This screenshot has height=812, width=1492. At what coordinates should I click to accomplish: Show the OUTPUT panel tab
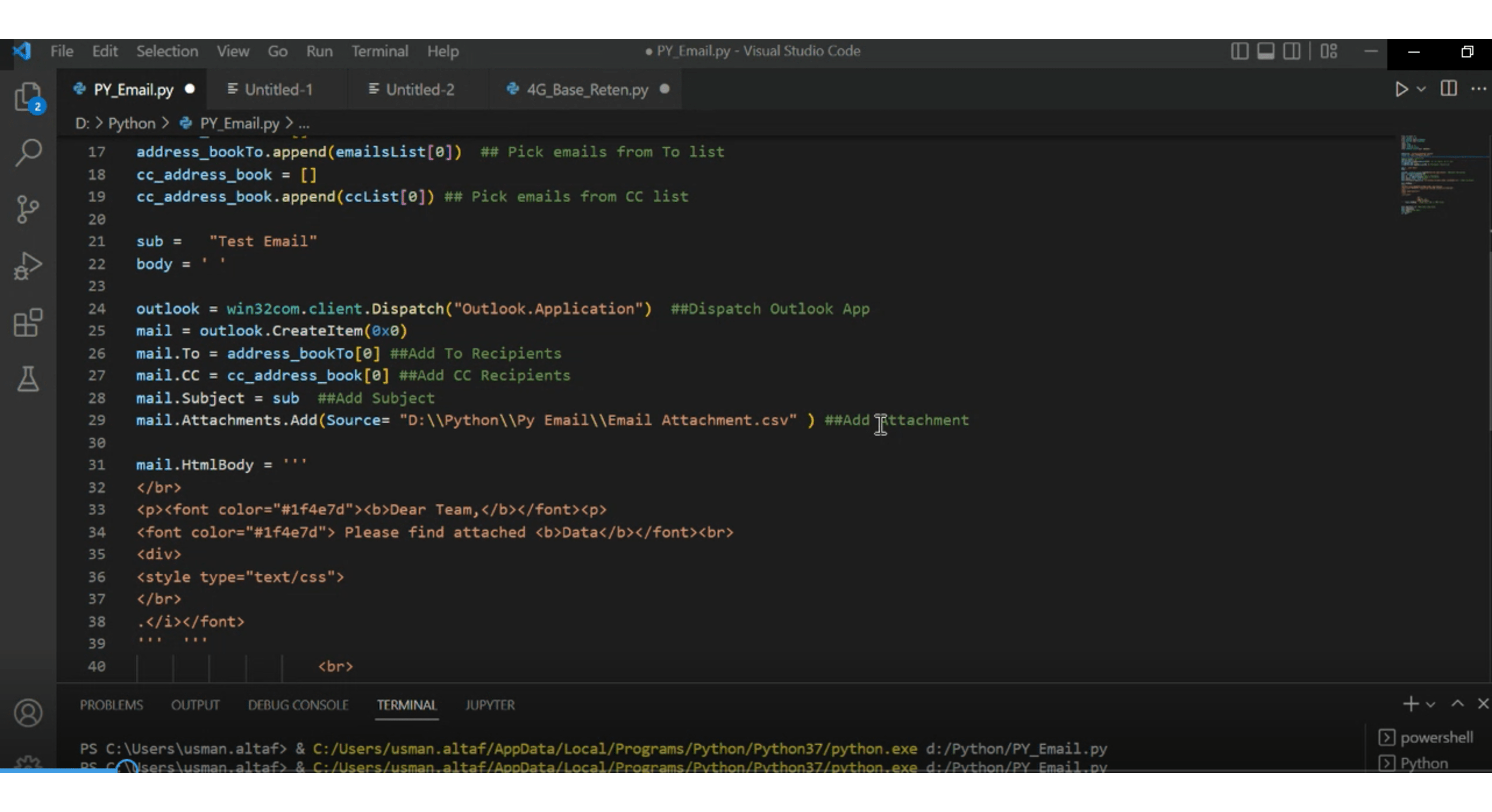195,705
